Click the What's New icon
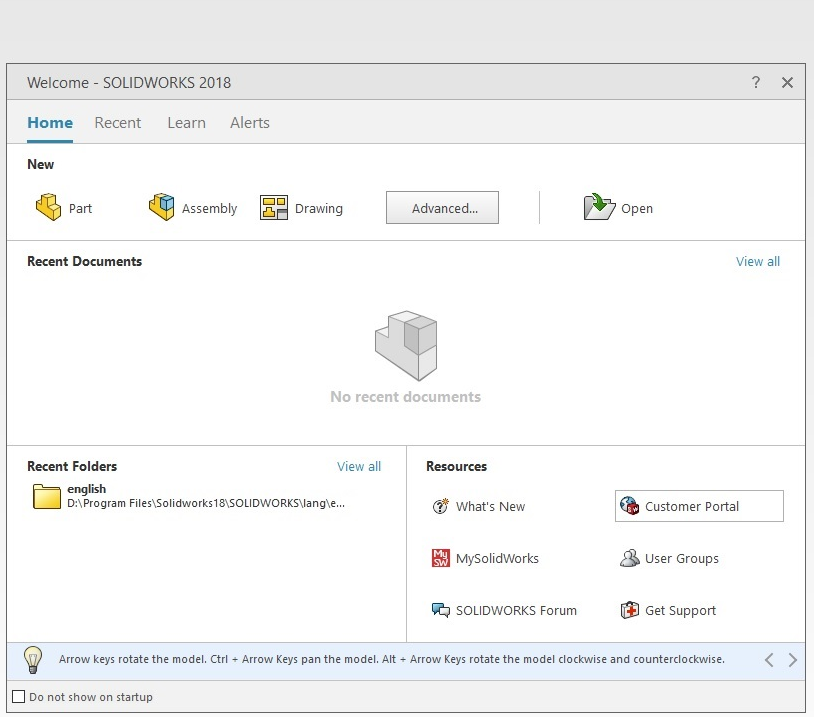The height and width of the screenshot is (717, 814). 441,506
